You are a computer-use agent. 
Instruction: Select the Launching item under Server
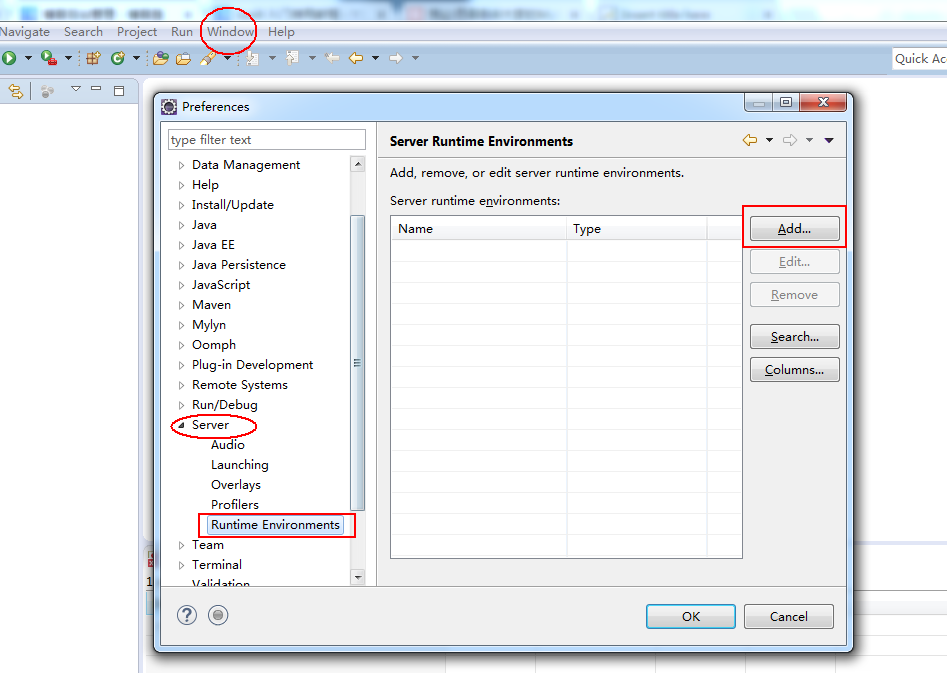coord(240,465)
